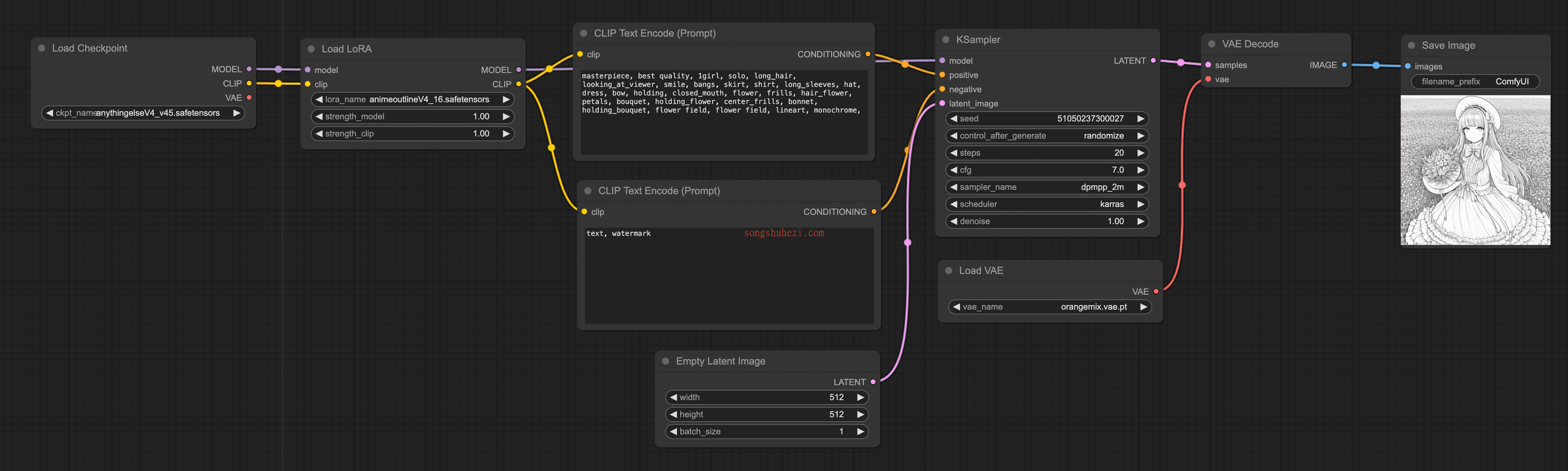Click the positive input socket on KSampler
Screen dimensions: 1568x471
coord(942,75)
